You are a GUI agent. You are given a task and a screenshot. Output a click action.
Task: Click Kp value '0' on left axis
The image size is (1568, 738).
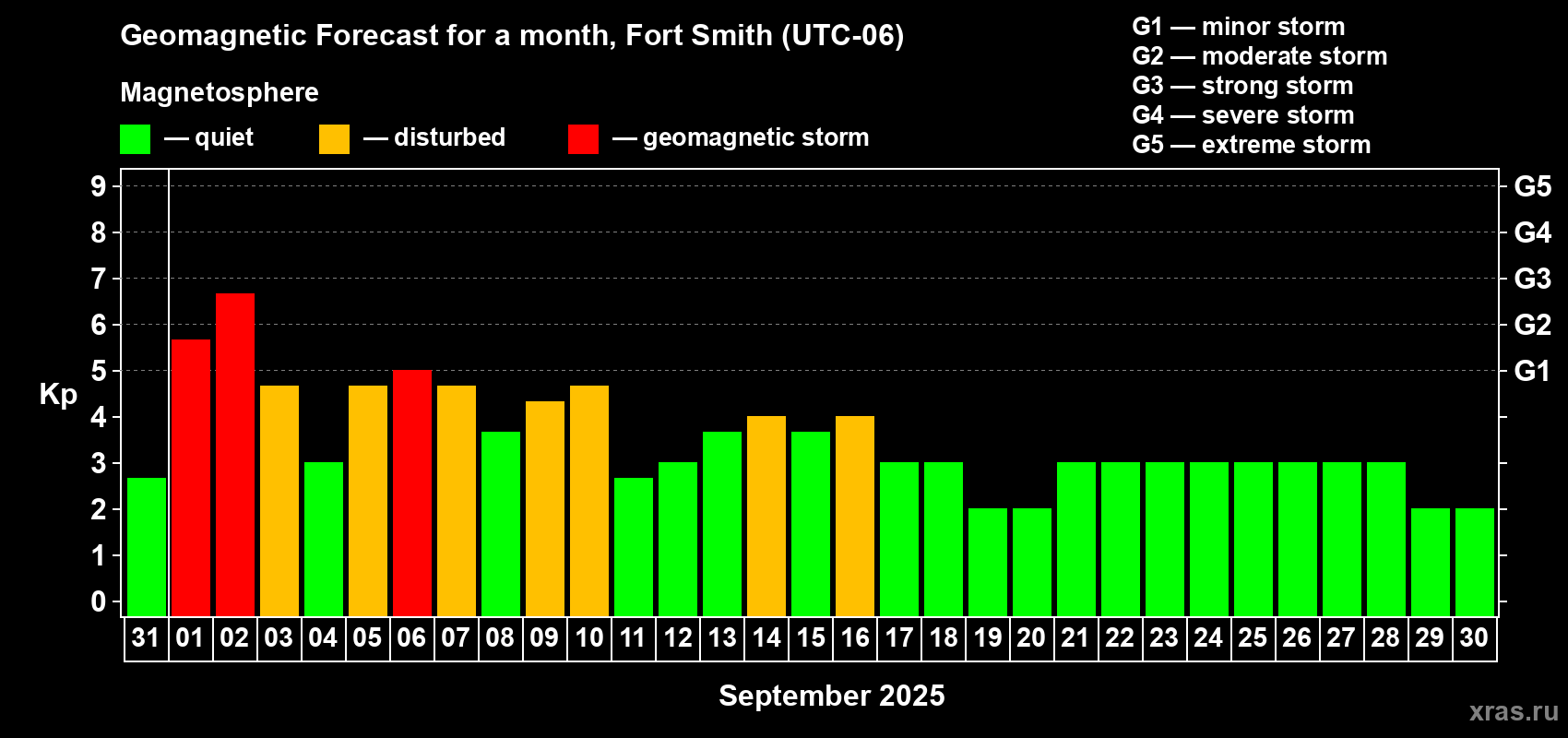pos(99,601)
